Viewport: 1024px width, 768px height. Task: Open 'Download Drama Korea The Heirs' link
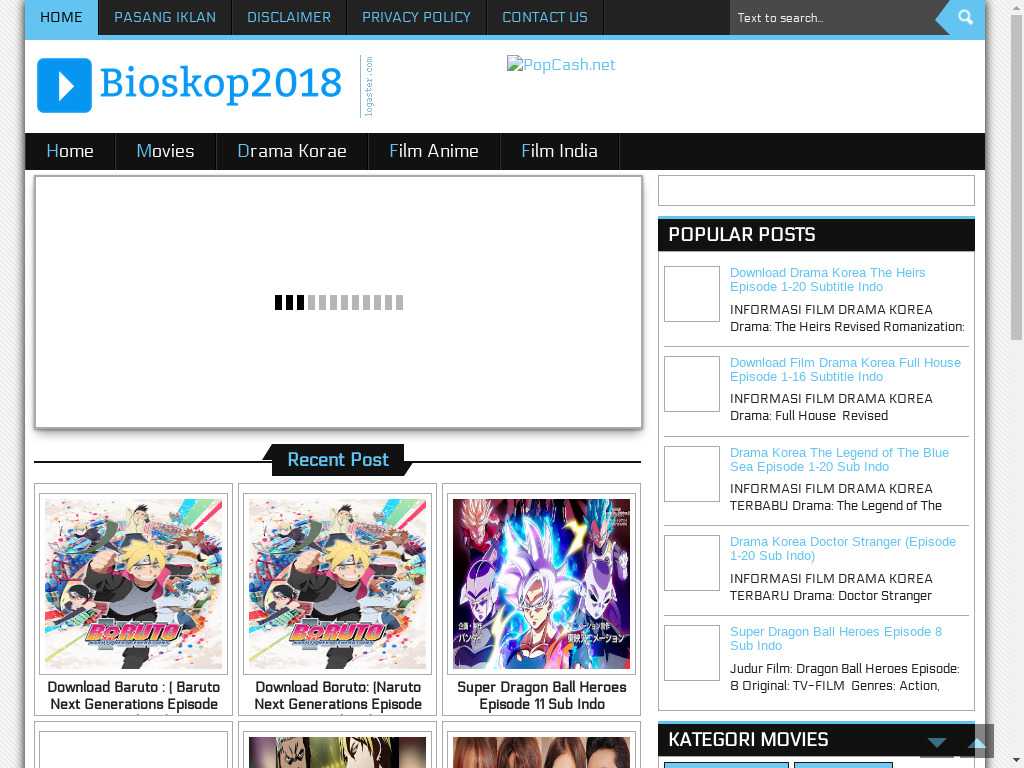(x=827, y=280)
